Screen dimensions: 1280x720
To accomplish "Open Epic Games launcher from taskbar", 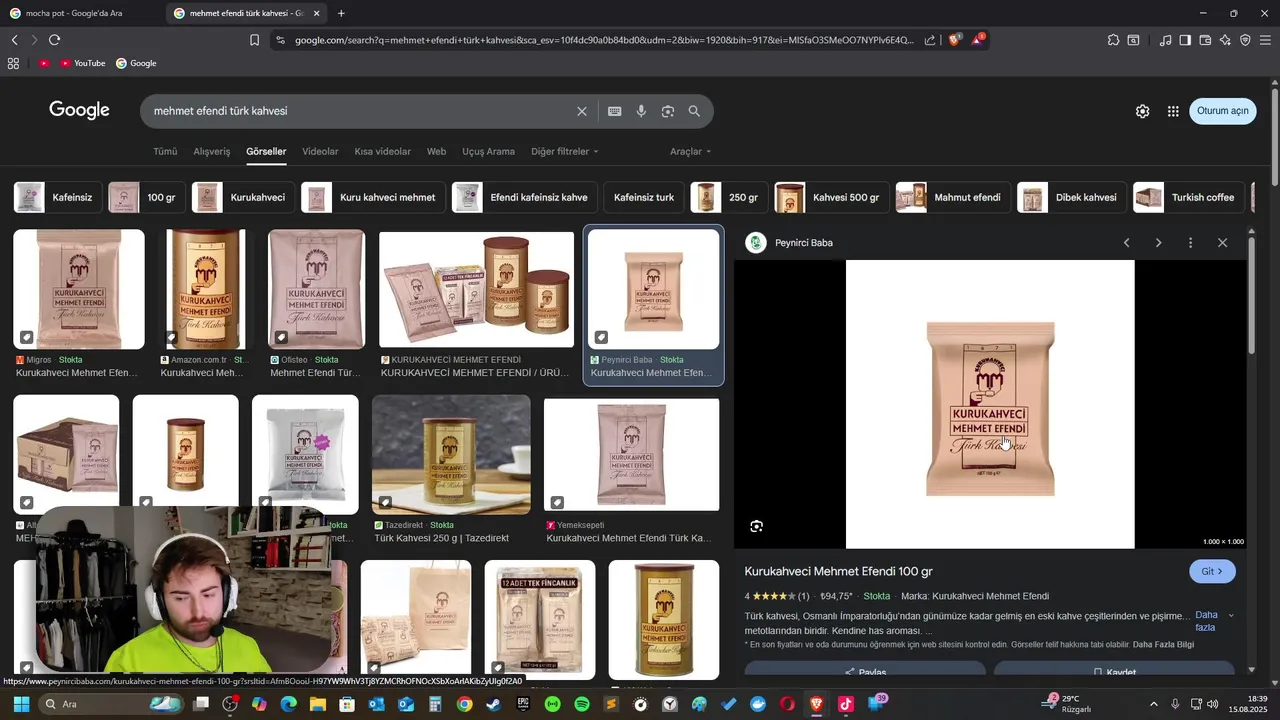I will (x=523, y=704).
